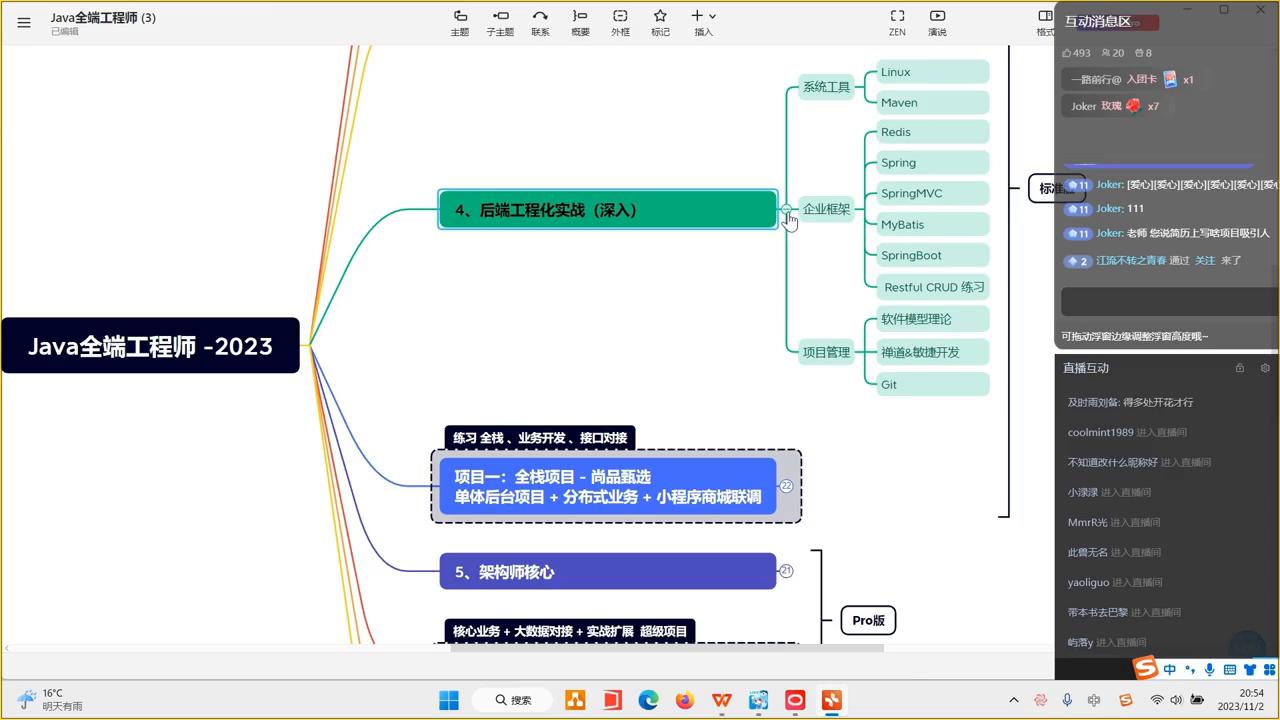The height and width of the screenshot is (720, 1280).
Task: Open the 标记 marker star icon
Action: [x=660, y=21]
